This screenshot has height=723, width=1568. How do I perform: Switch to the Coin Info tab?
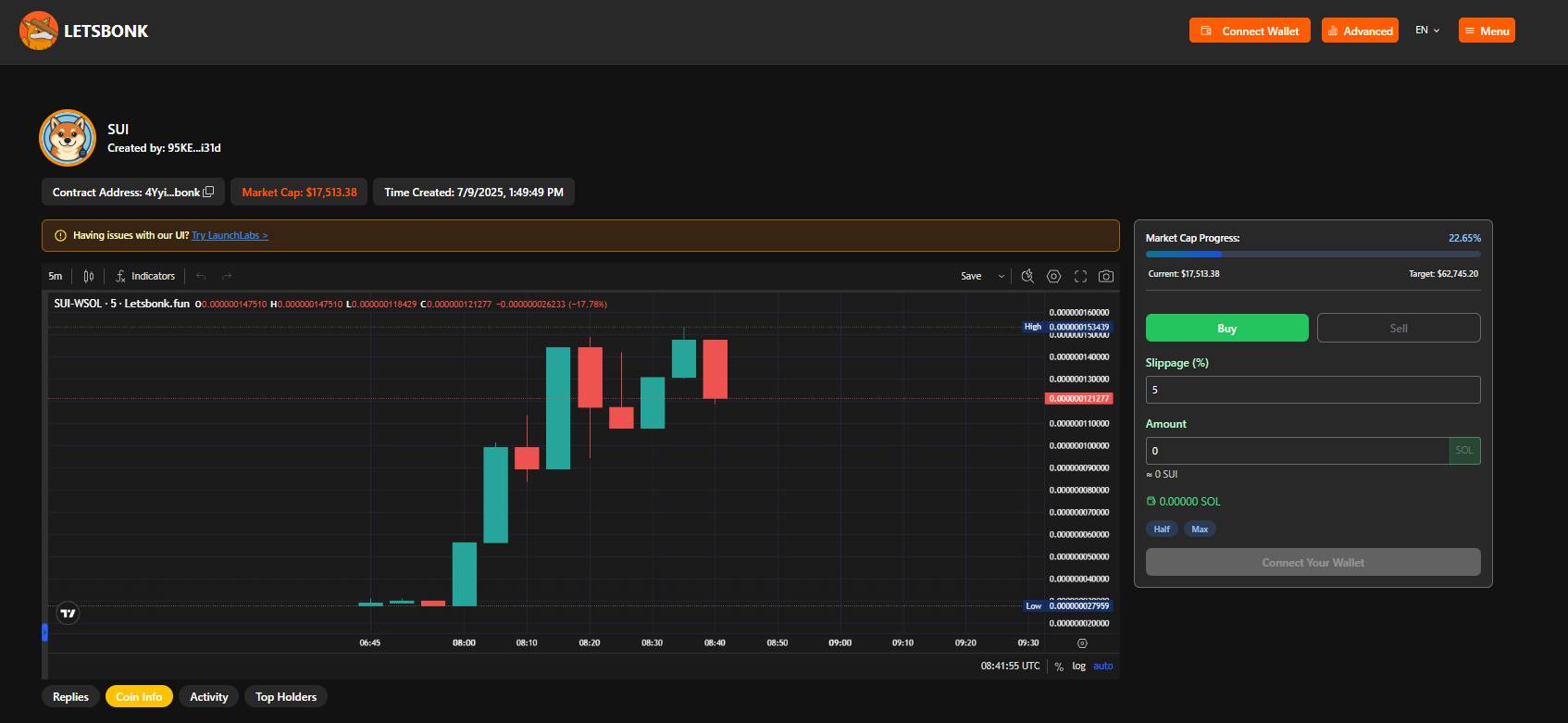(x=139, y=697)
